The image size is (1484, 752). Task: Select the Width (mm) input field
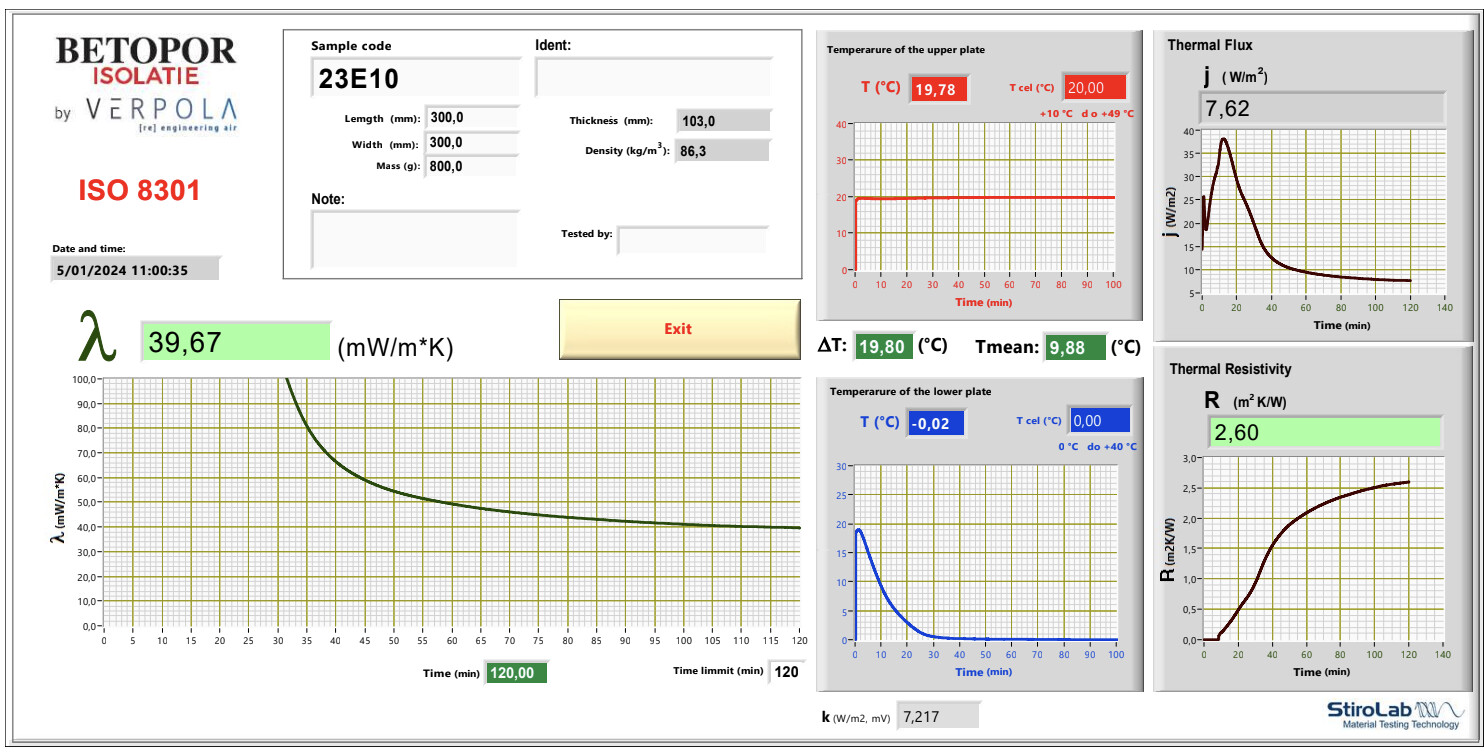click(471, 143)
